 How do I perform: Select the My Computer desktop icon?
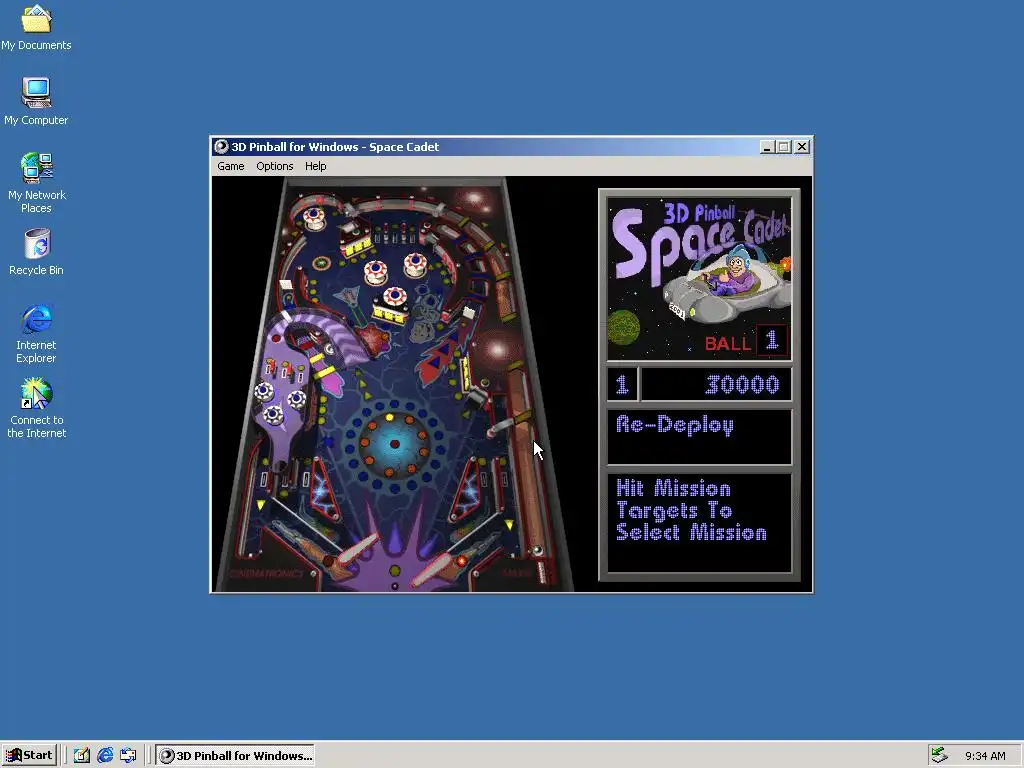tap(36, 102)
